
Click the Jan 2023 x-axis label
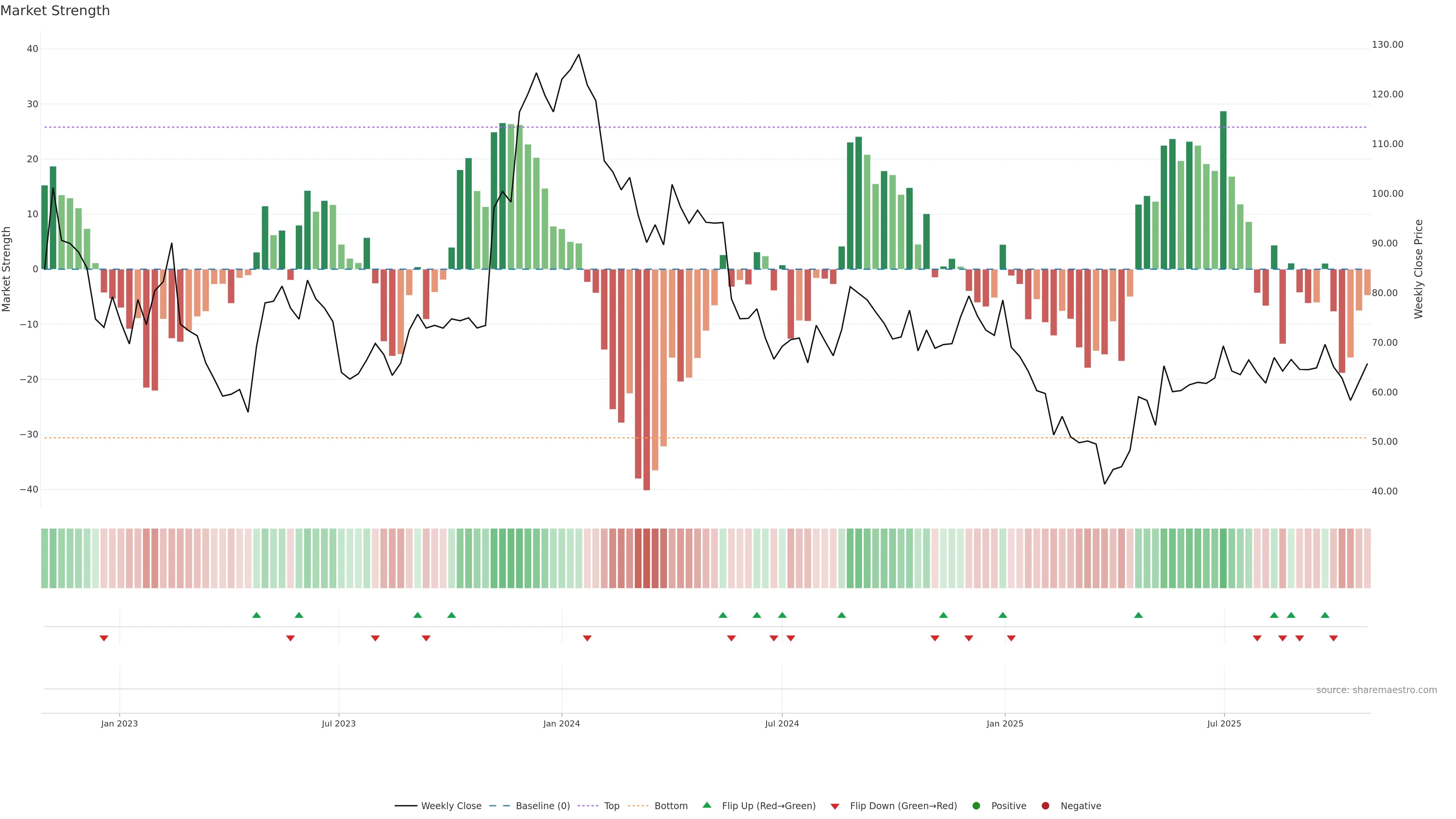tap(119, 723)
